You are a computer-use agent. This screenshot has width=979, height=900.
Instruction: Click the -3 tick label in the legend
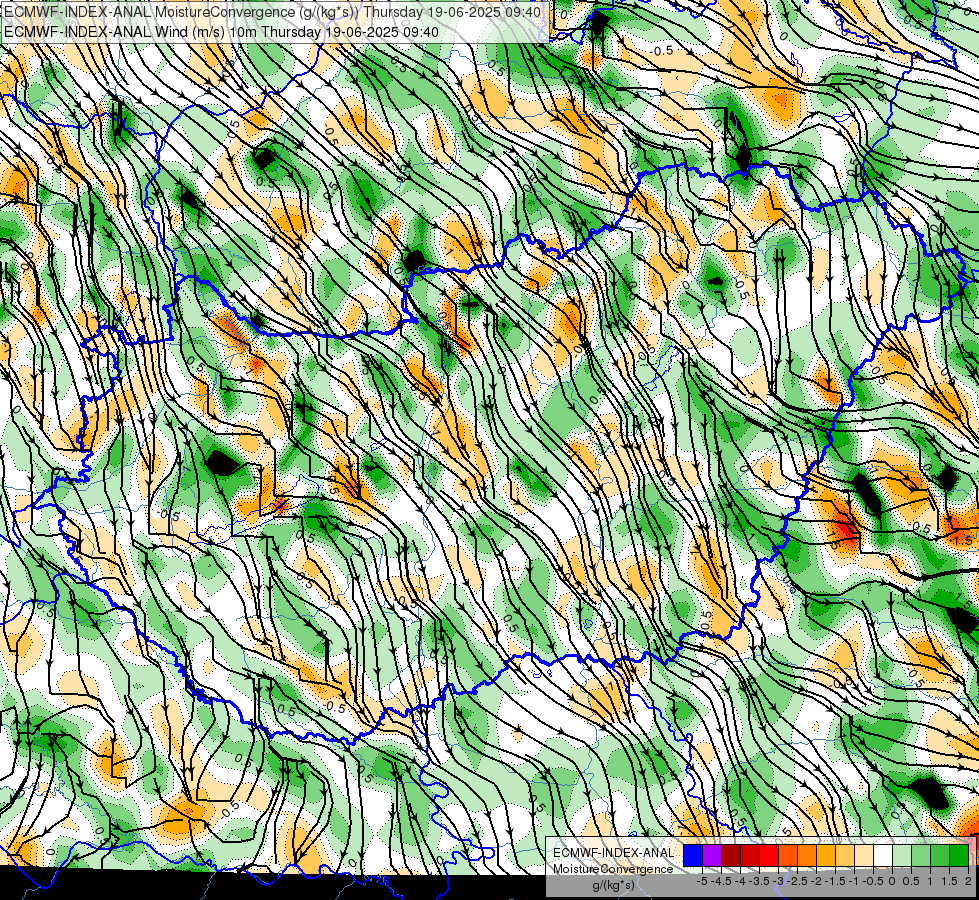[779, 881]
